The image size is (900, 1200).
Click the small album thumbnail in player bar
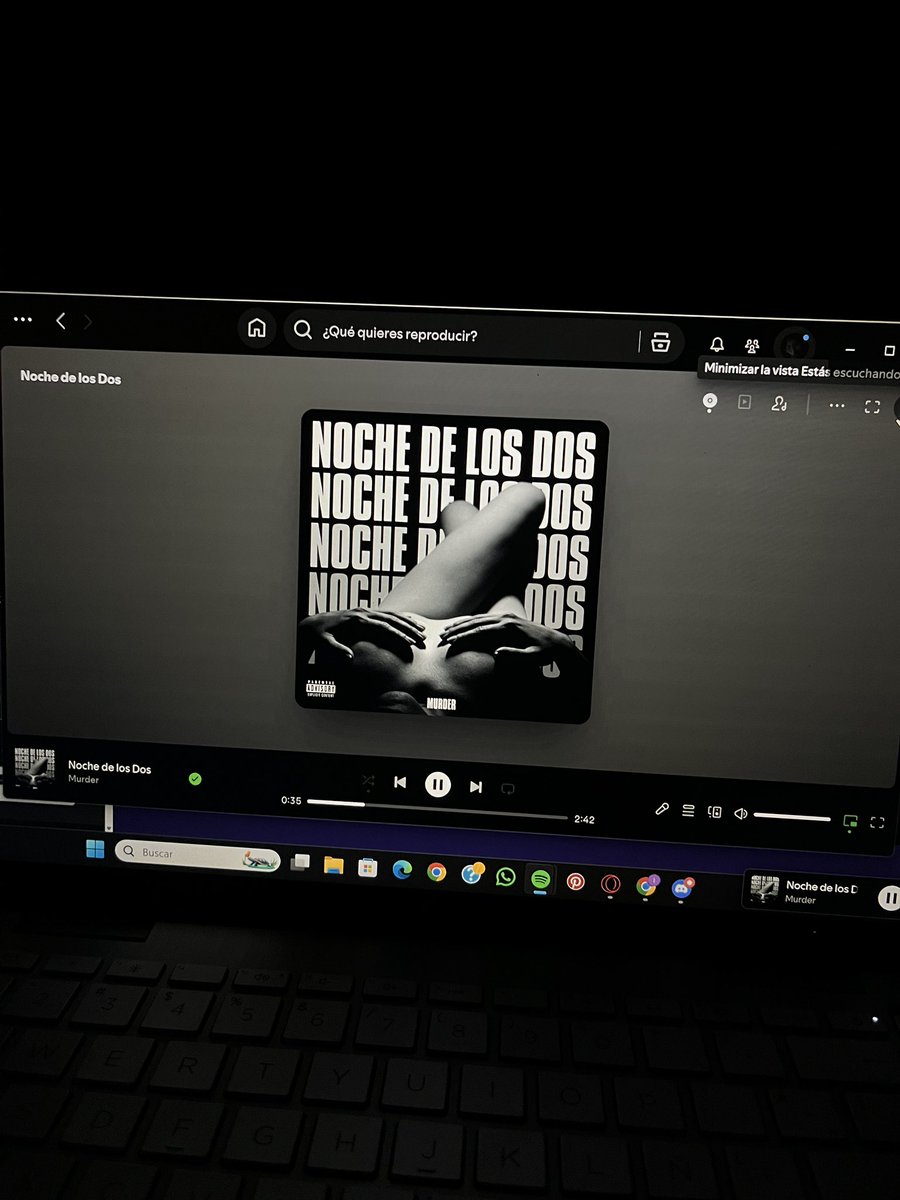pos(34,766)
